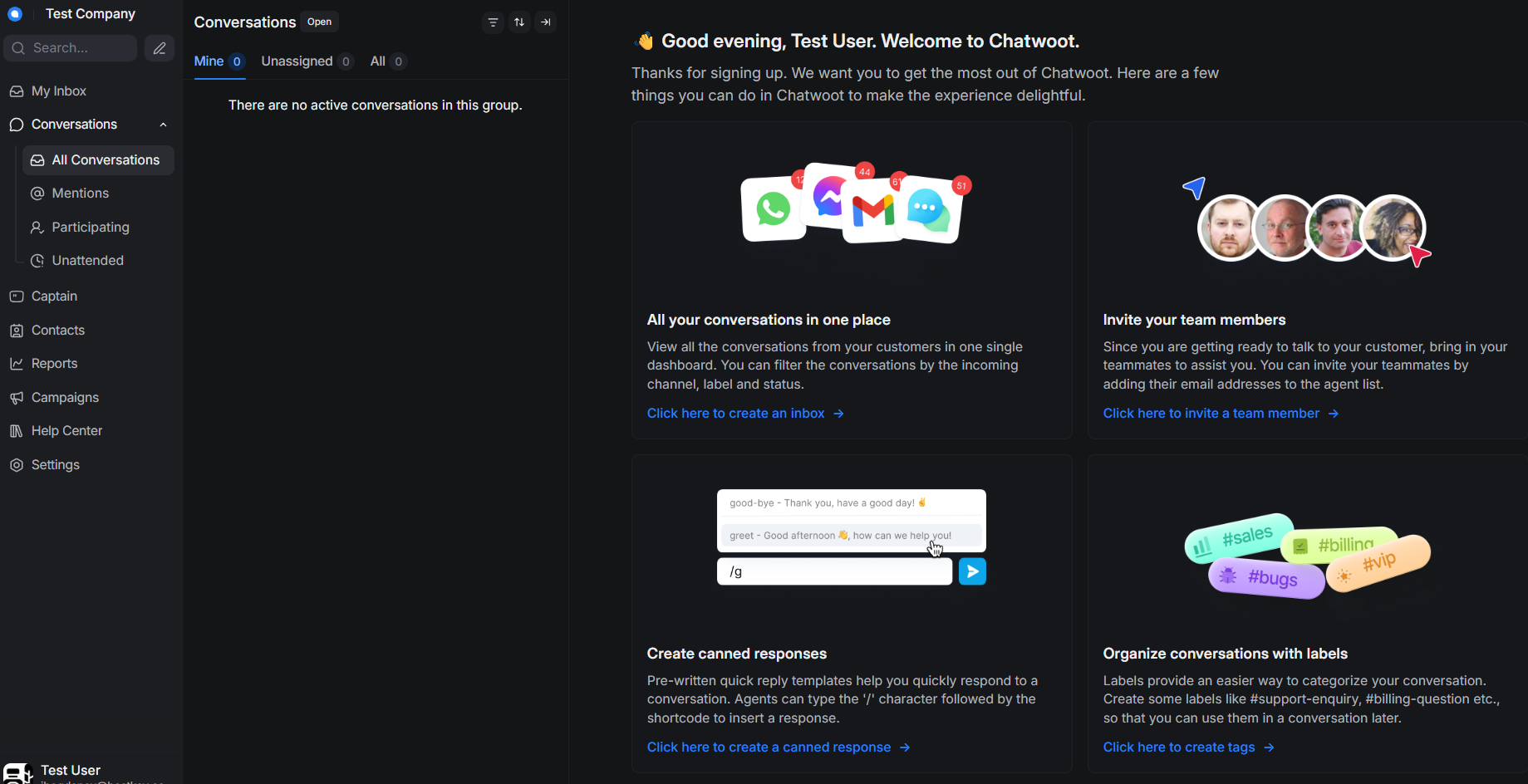
Task: Click the arrow beside create an inbox
Action: tap(839, 414)
